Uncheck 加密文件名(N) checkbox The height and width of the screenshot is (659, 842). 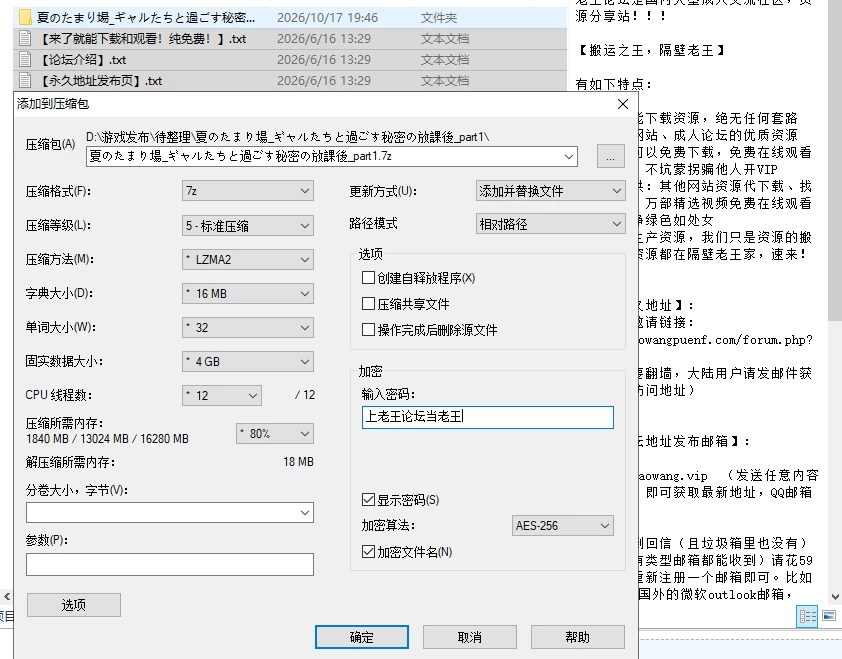tap(368, 551)
